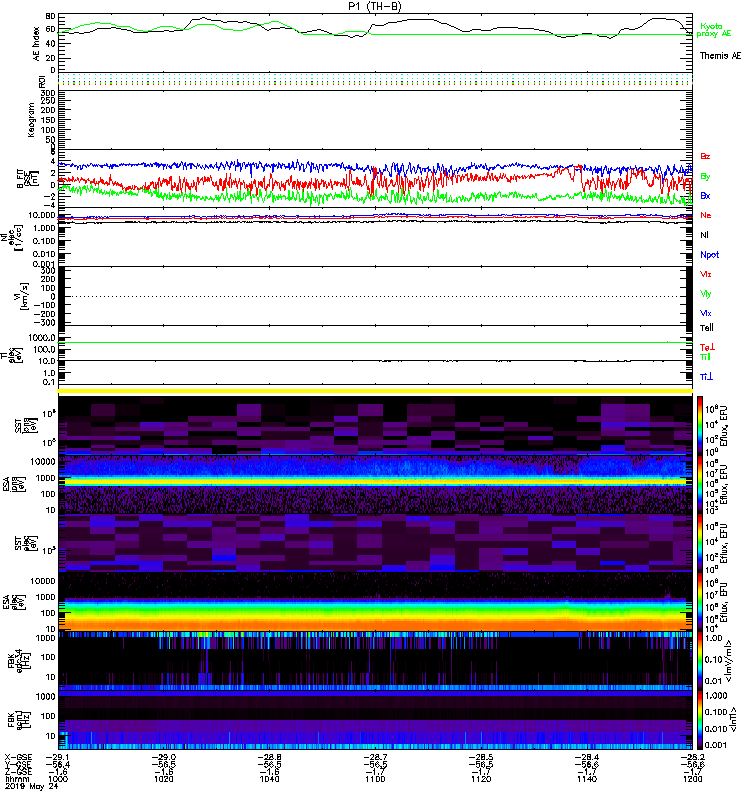Select X-GSE value -29.1

pyautogui.click(x=58, y=757)
